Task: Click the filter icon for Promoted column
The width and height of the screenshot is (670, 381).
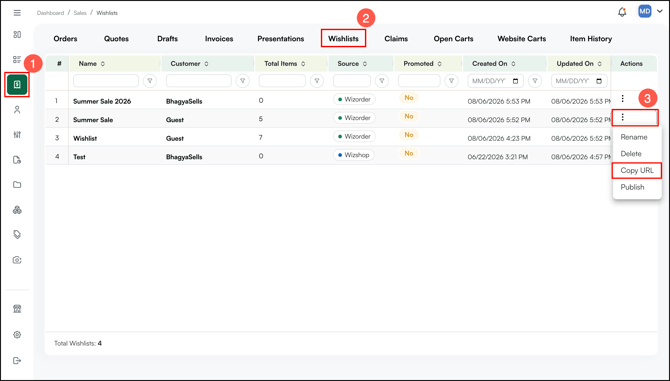Action: [x=451, y=81]
